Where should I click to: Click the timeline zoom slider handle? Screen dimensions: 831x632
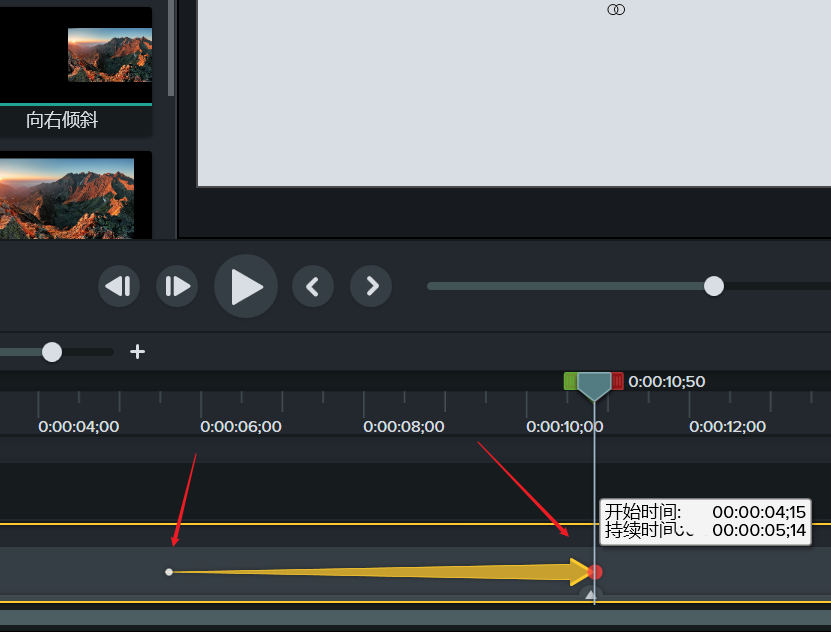tap(52, 352)
